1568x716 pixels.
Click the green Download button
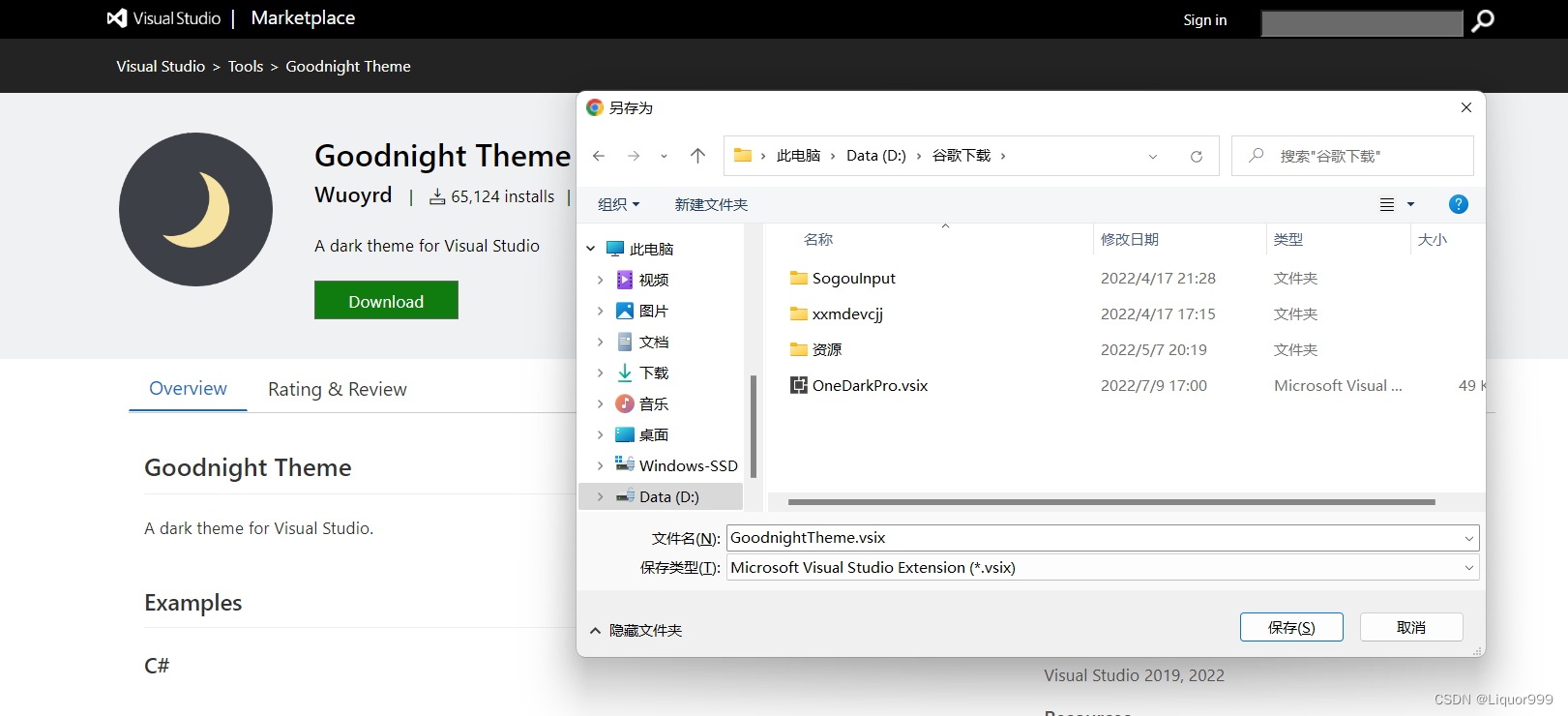click(386, 301)
